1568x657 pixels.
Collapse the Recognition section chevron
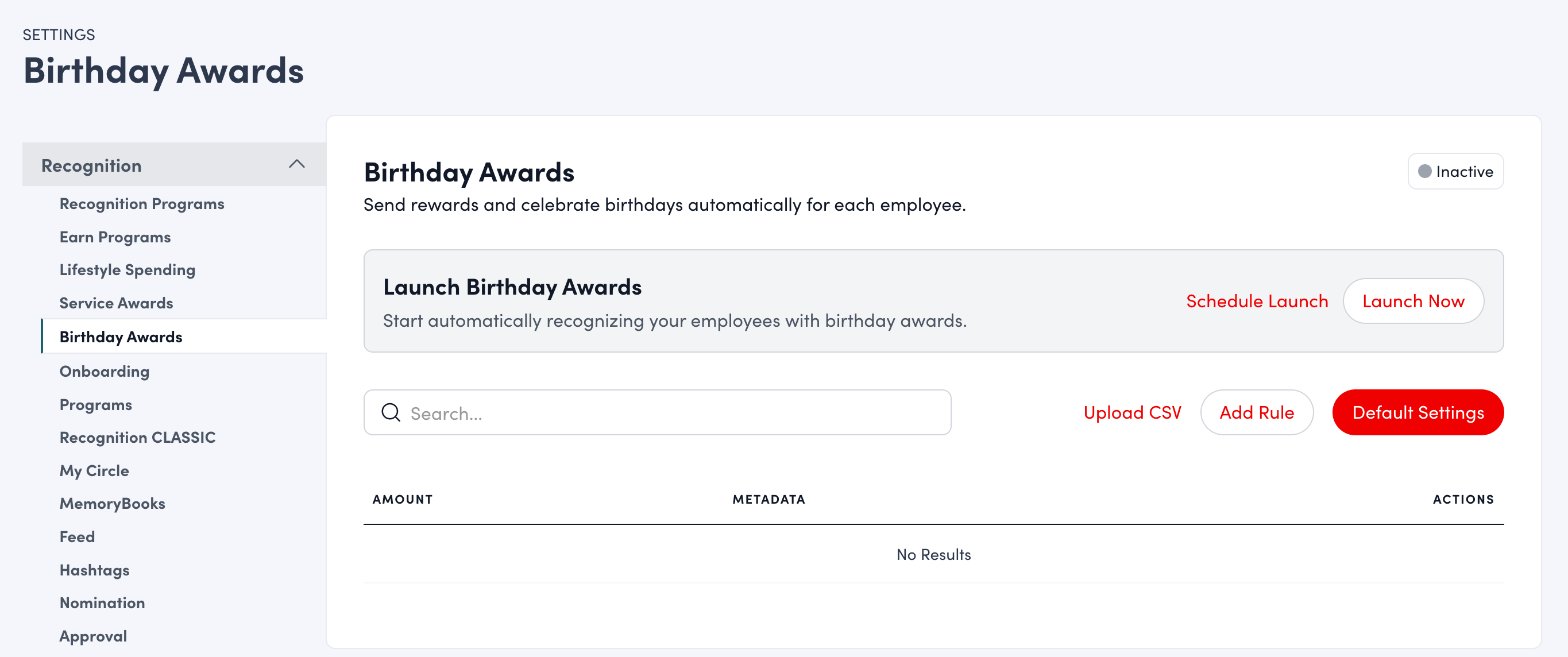[x=296, y=164]
